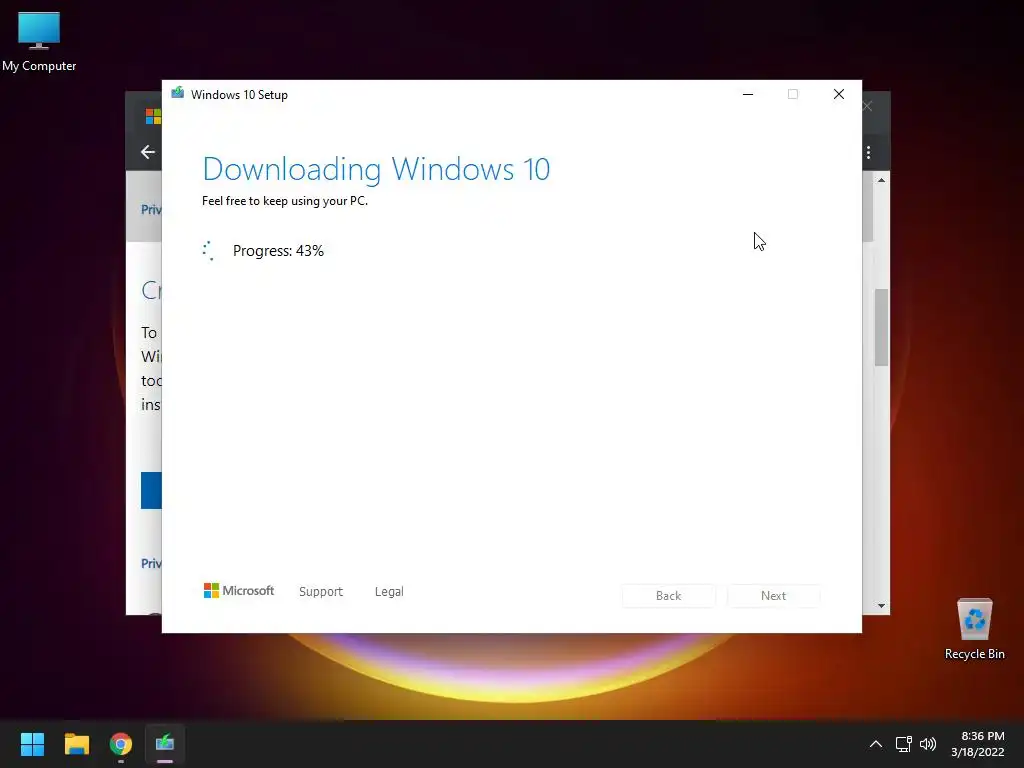The image size is (1024, 768).
Task: Open the volume control tray icon
Action: (x=927, y=744)
